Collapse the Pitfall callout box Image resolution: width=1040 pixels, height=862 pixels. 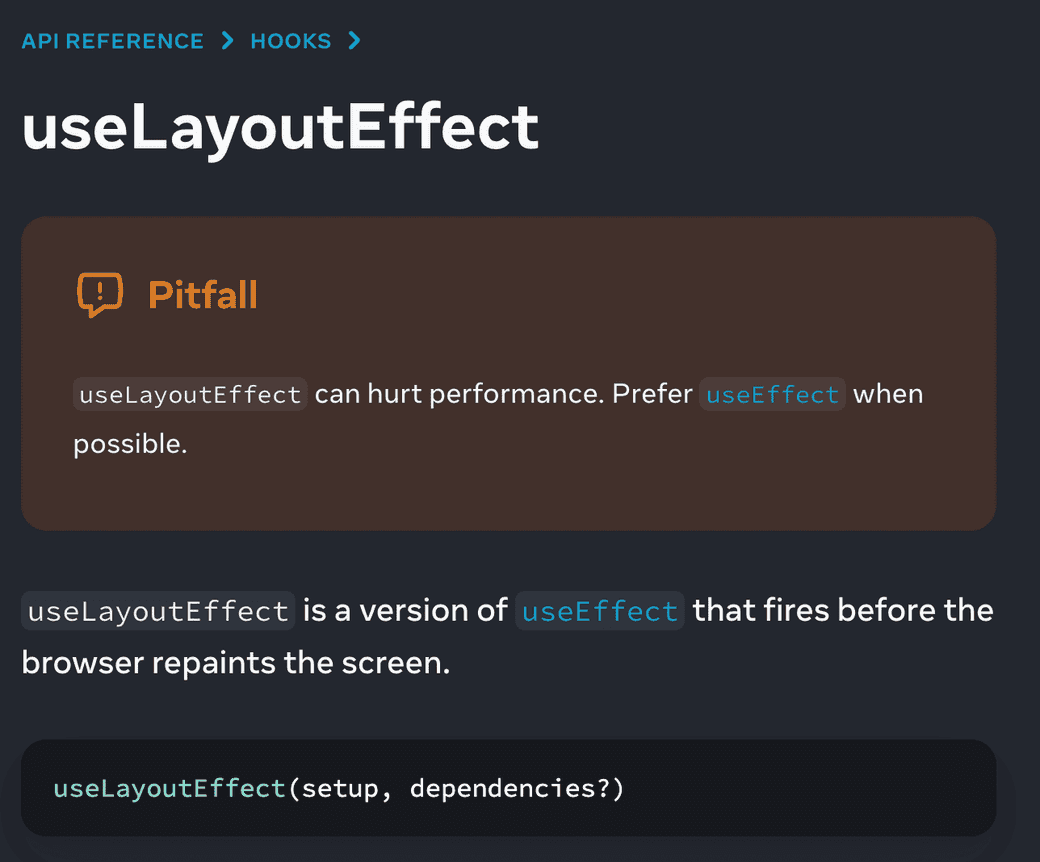click(x=203, y=294)
